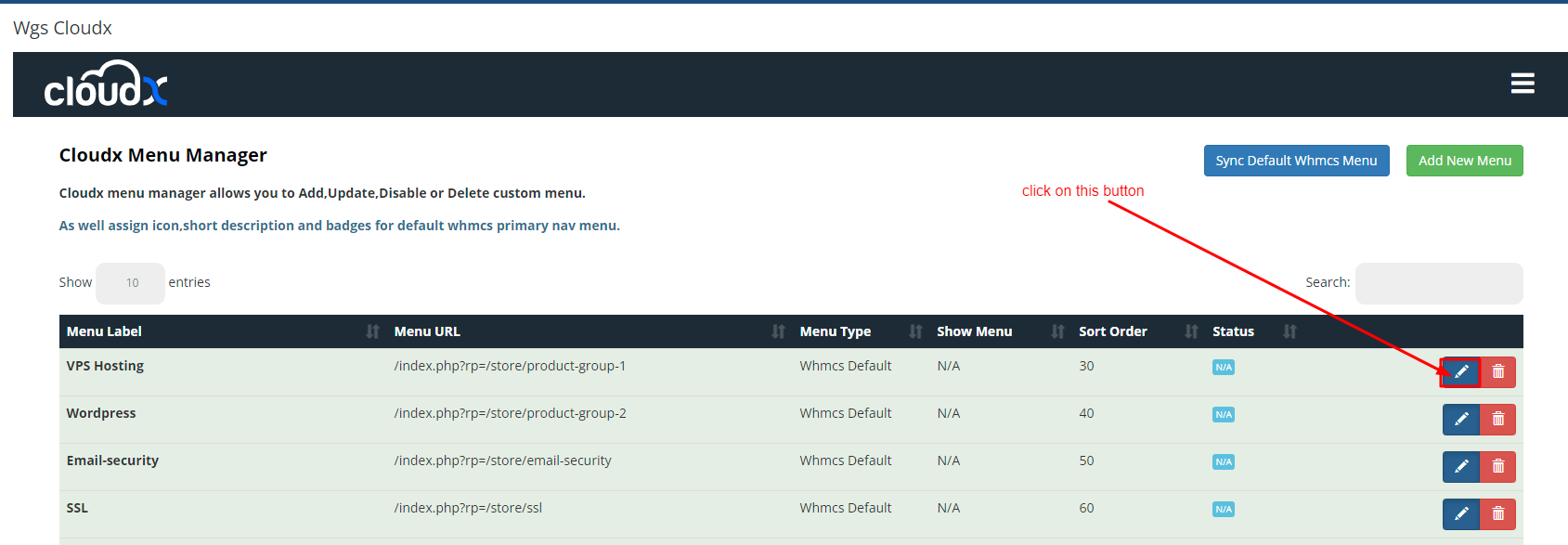
Task: Open the hamburger navigation menu
Action: click(1523, 84)
